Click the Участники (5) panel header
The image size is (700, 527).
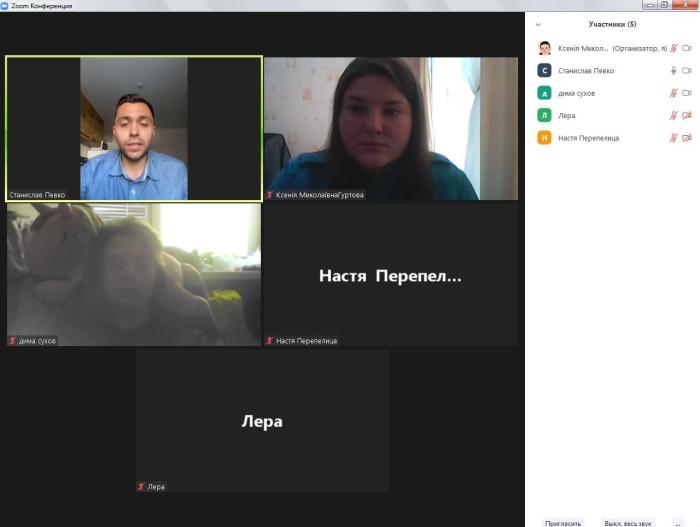612,24
